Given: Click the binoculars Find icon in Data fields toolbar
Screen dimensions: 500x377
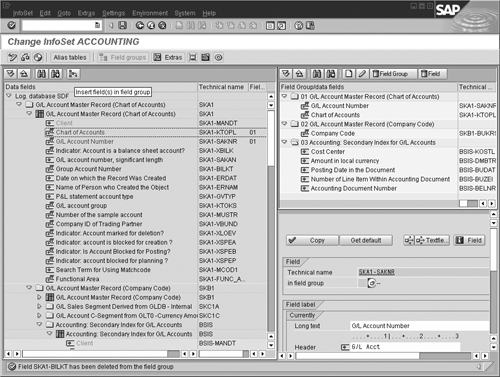Looking at the screenshot, I should (x=41, y=74).
